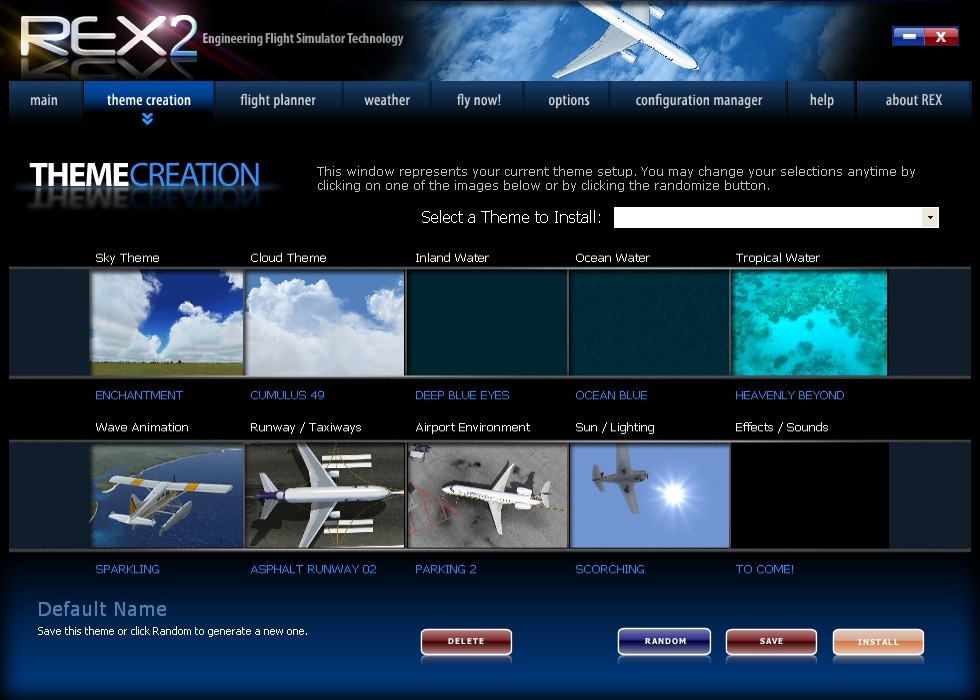Pick the Tropical Water reef thumbnail
The width and height of the screenshot is (980, 700).
click(809, 323)
